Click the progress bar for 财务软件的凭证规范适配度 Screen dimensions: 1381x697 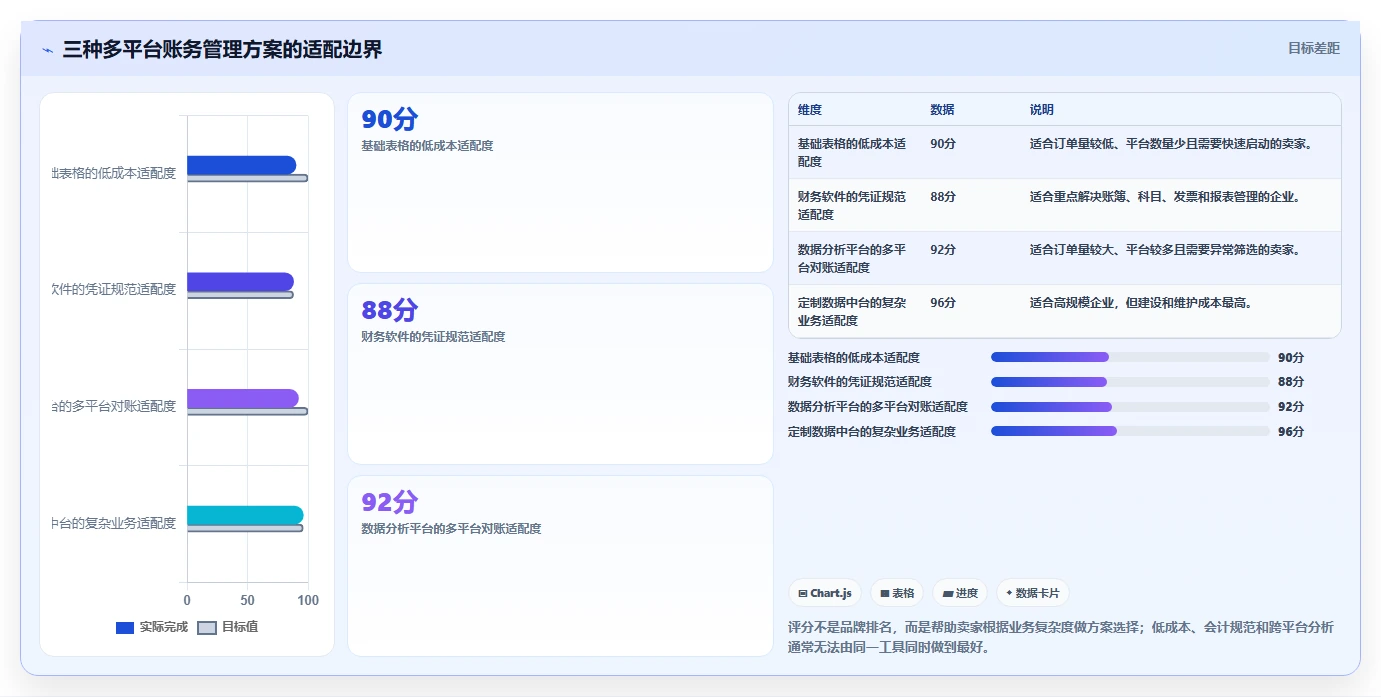pos(1130,382)
